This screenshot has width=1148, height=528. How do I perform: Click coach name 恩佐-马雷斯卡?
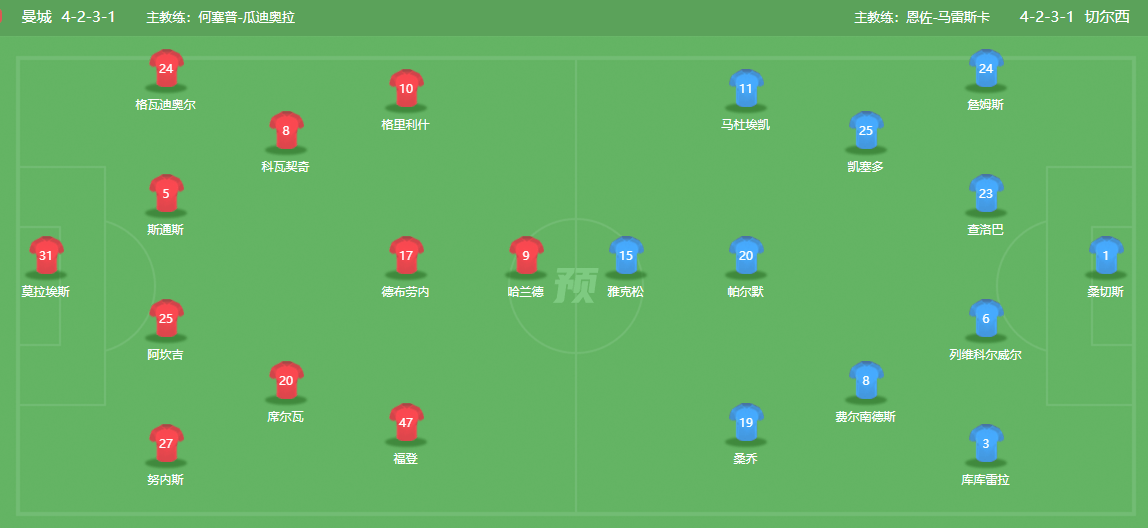coord(948,17)
